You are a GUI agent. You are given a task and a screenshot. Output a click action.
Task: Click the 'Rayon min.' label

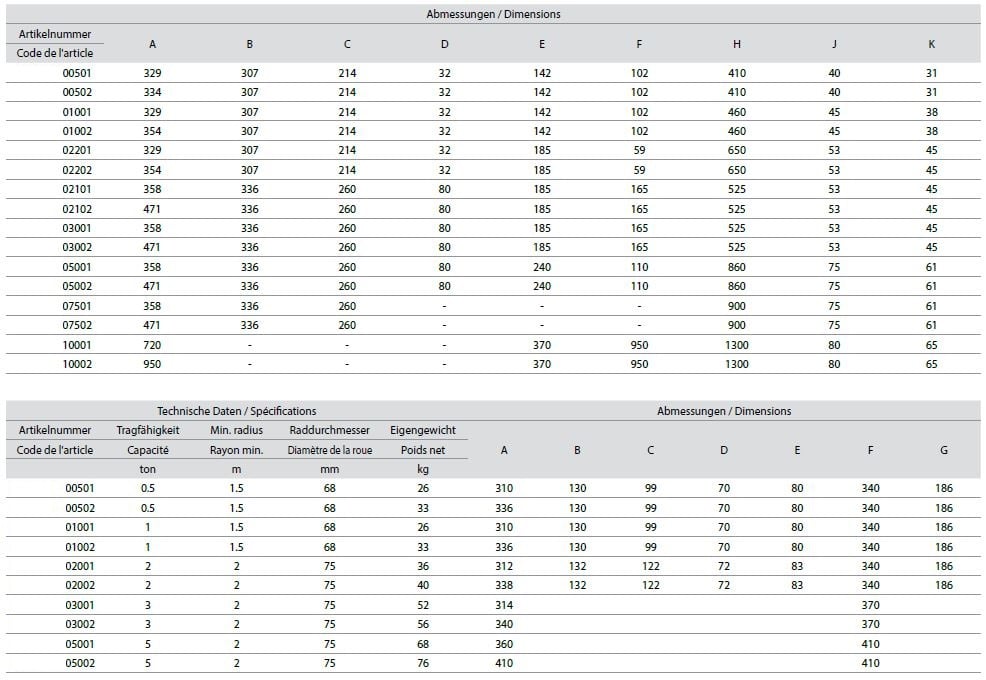click(236, 450)
